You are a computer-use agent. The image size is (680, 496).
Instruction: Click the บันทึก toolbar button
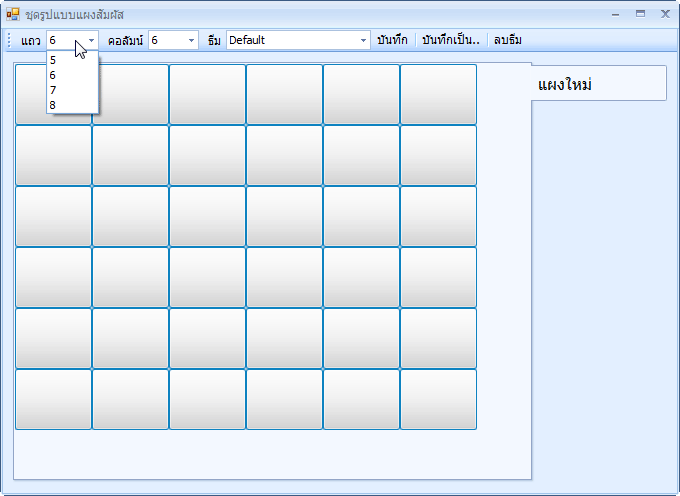point(392,41)
